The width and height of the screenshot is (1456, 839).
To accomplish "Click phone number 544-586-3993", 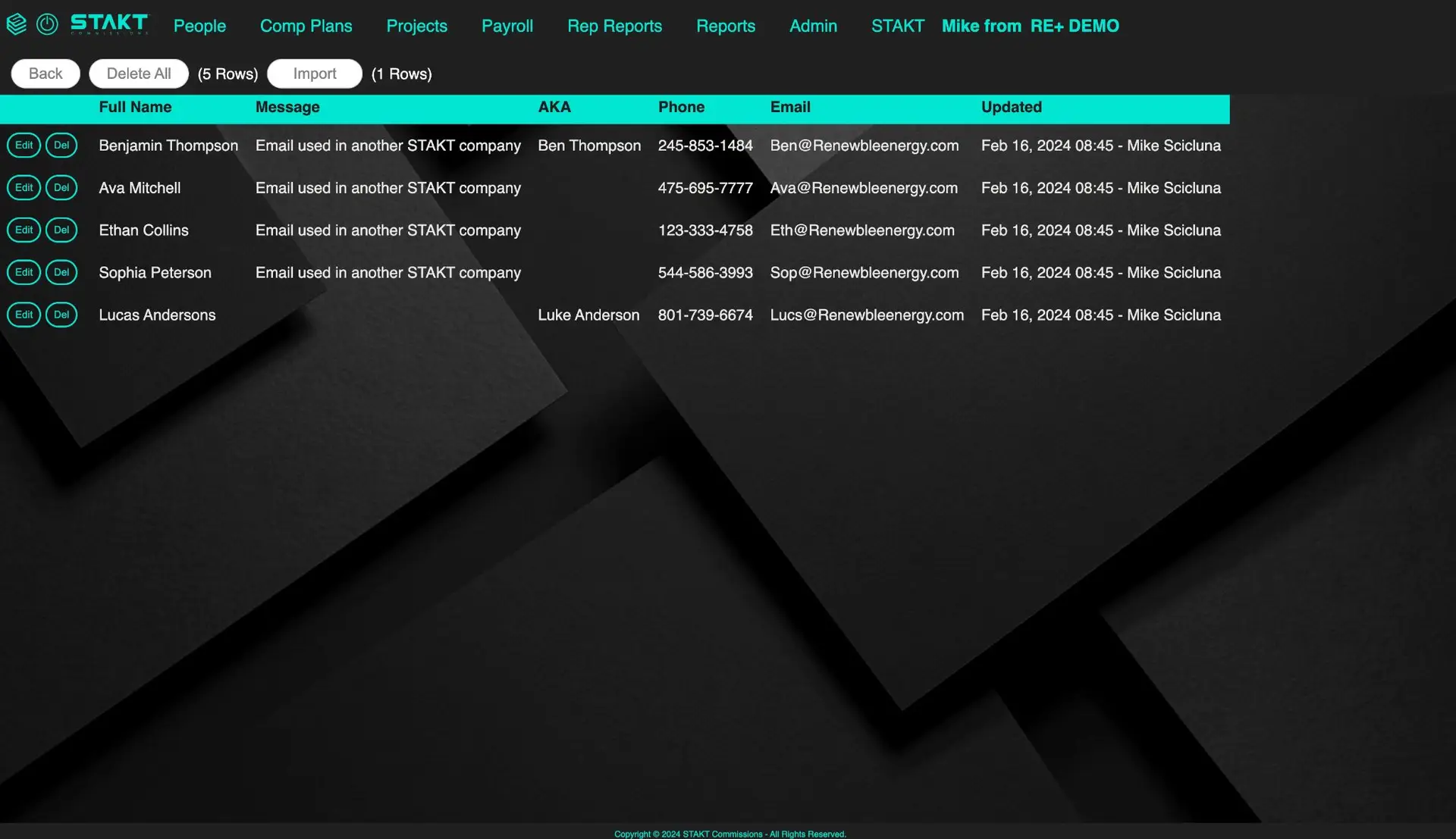I will [x=705, y=273].
